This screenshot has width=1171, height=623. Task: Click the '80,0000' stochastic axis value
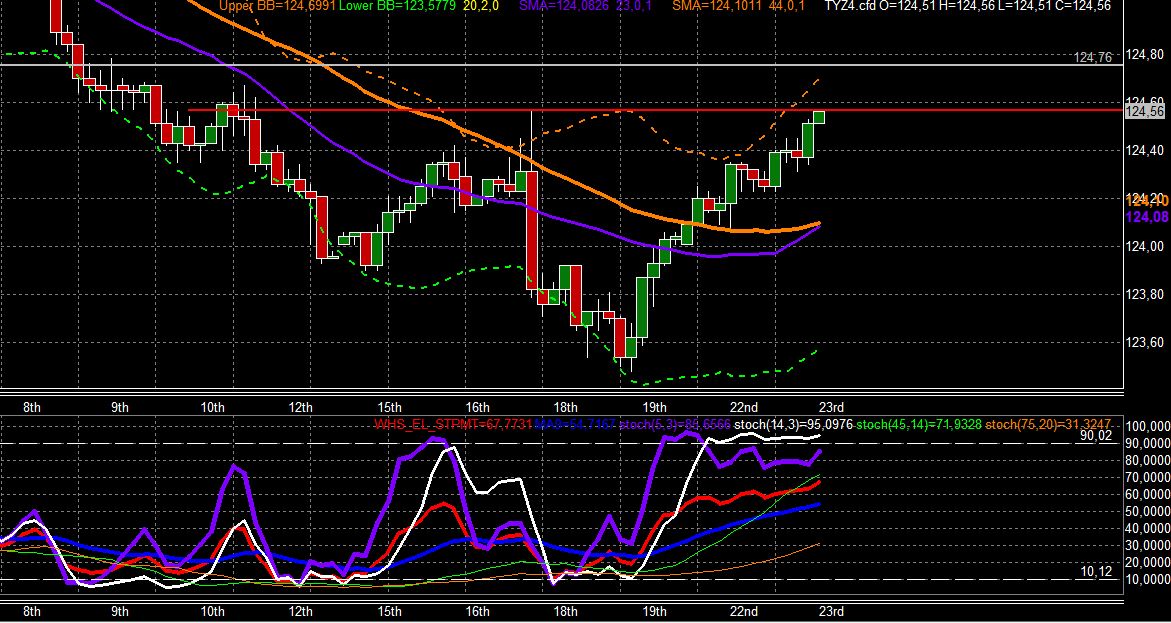pos(1146,460)
